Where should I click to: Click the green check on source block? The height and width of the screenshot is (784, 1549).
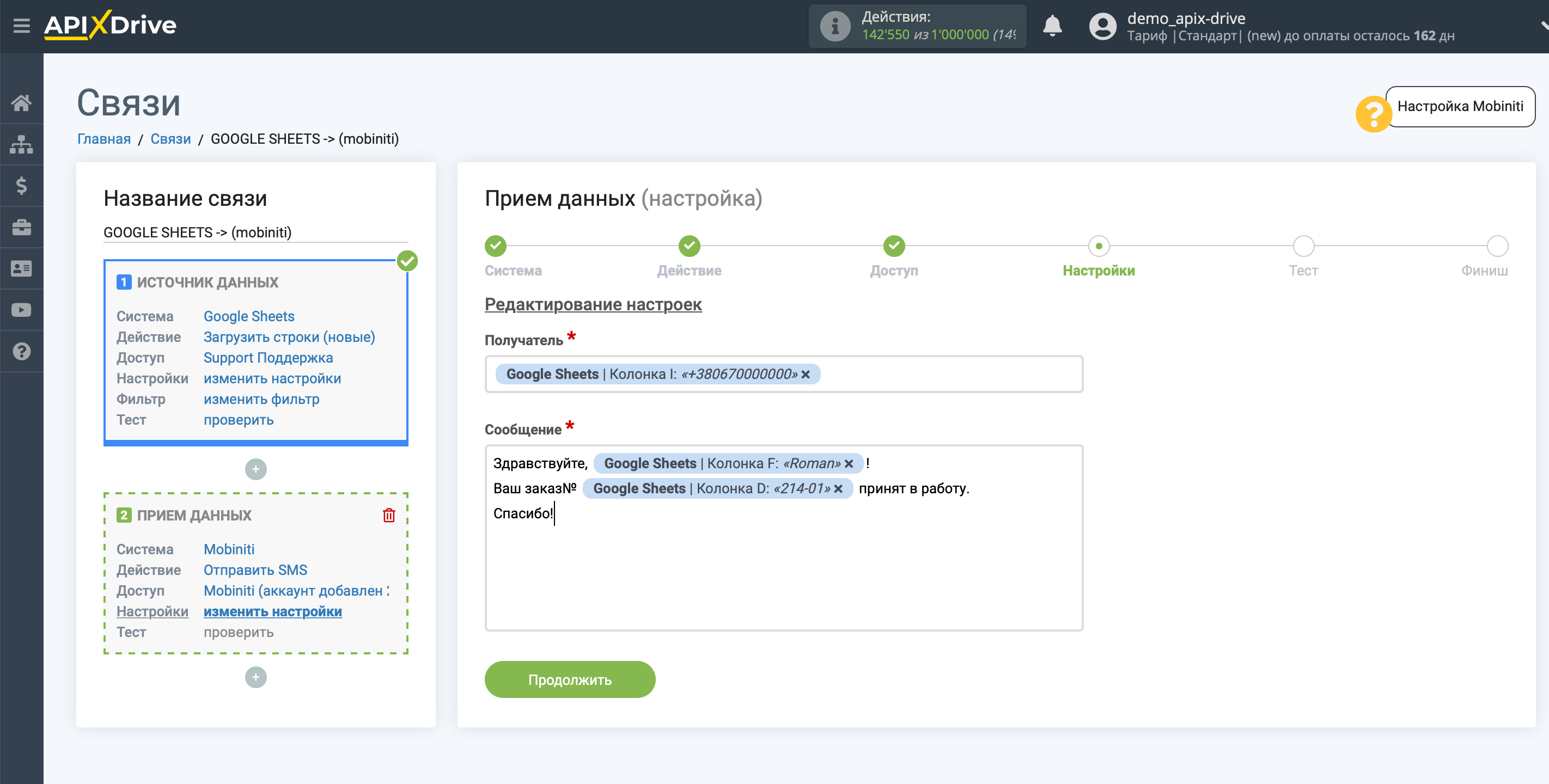pyautogui.click(x=407, y=261)
